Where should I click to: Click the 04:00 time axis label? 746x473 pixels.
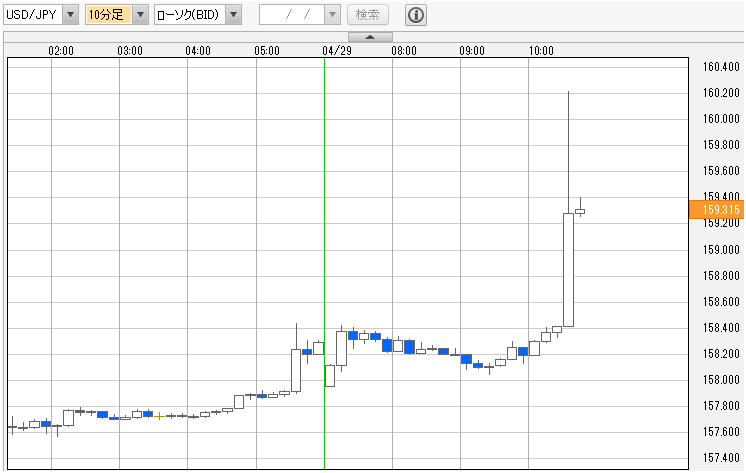tap(198, 50)
